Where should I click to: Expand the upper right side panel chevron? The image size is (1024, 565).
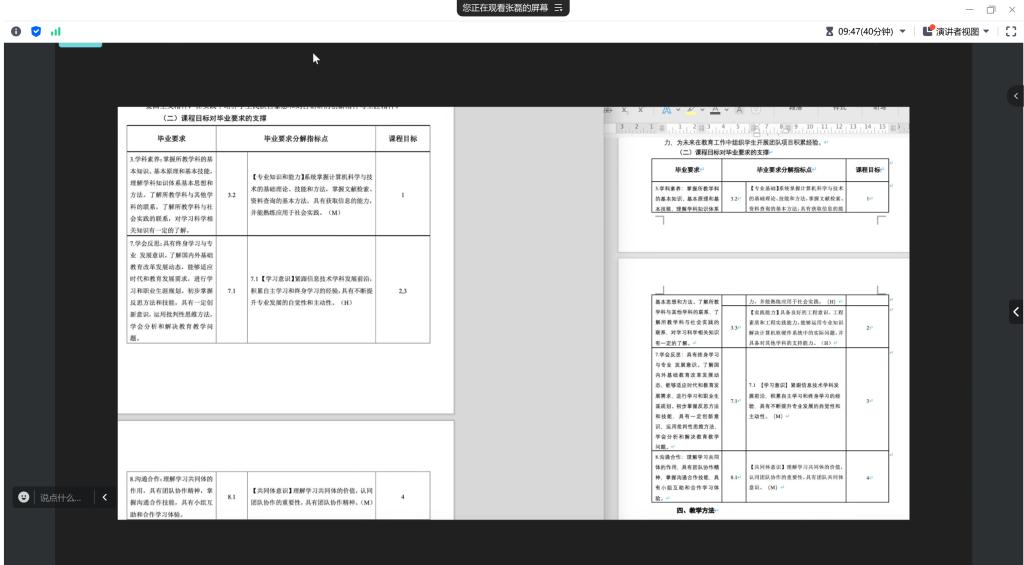1016,96
